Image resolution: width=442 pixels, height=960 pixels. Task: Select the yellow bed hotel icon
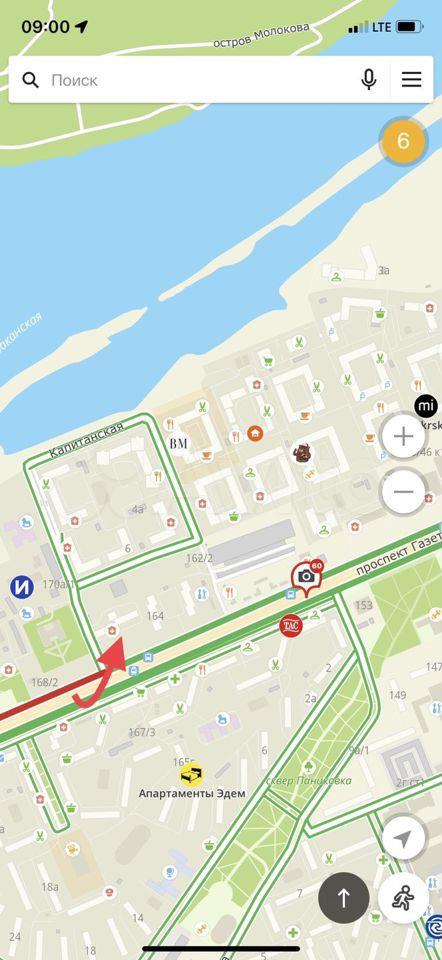tap(192, 775)
